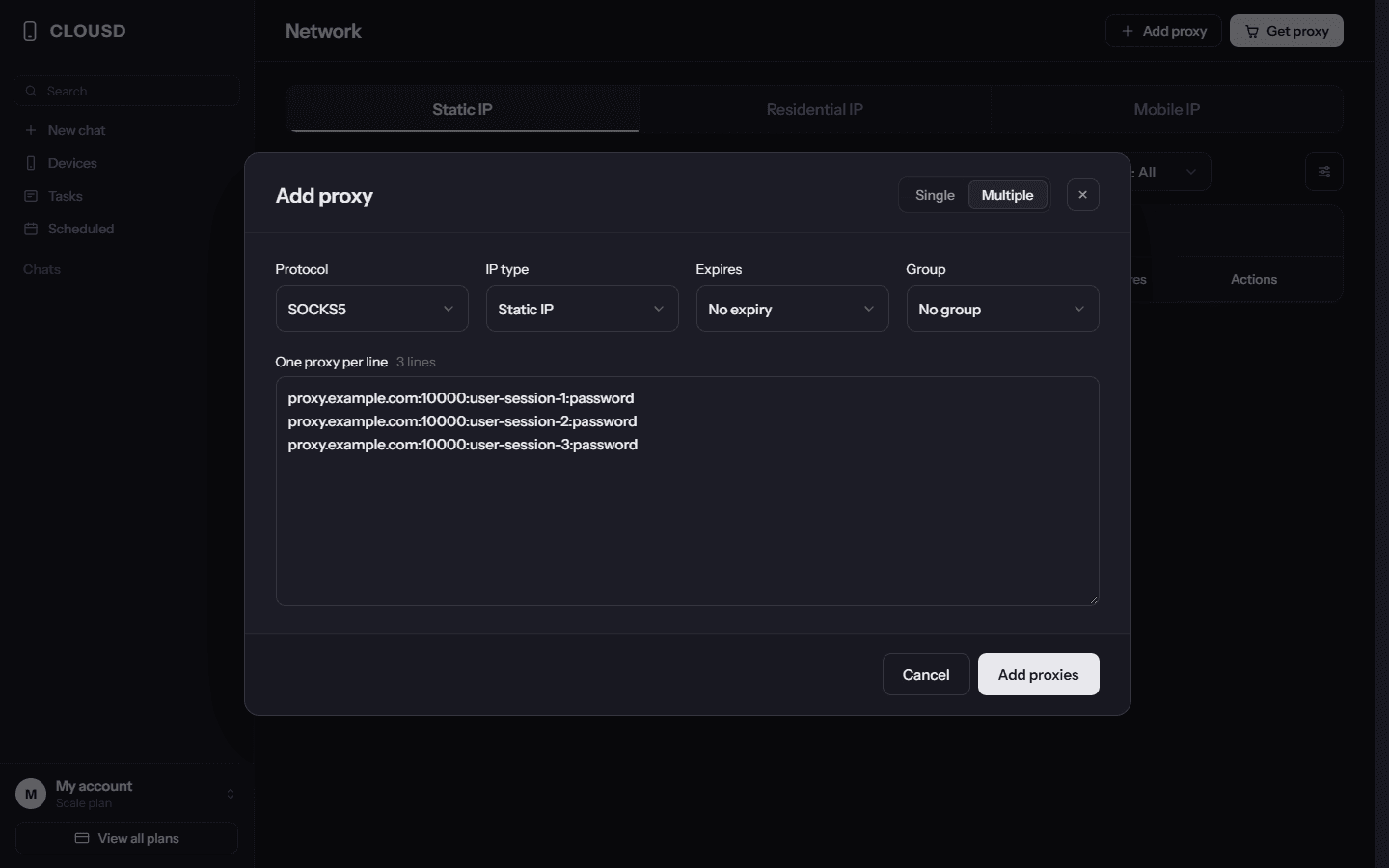
Task: Click the Get proxy button
Action: (x=1287, y=31)
